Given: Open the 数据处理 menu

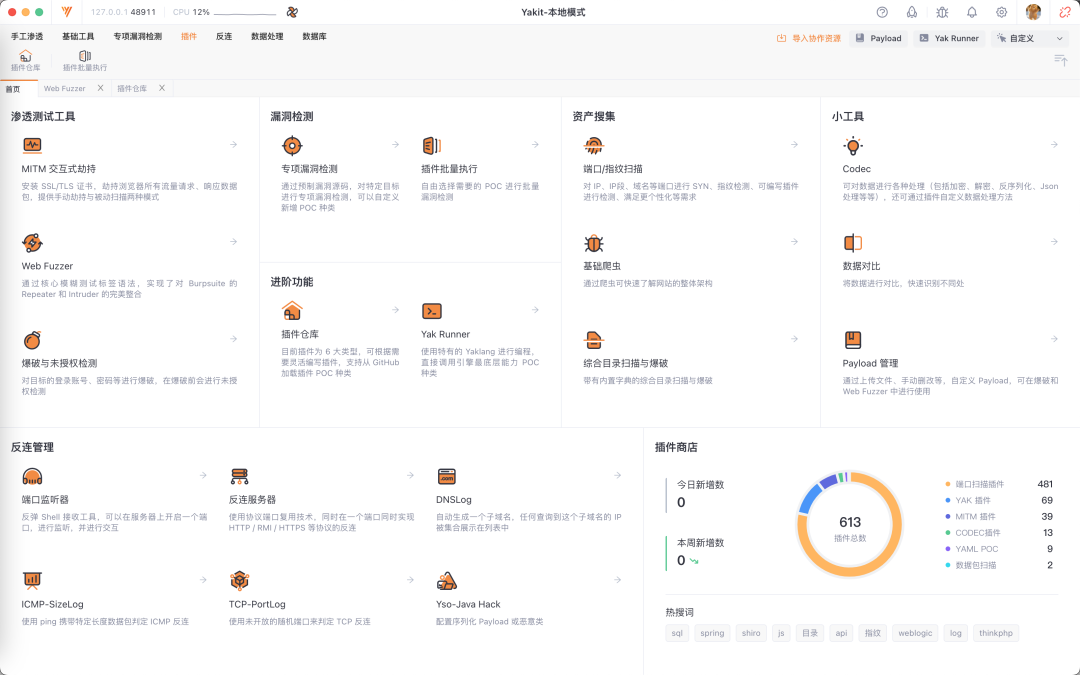Looking at the screenshot, I should coord(267,37).
